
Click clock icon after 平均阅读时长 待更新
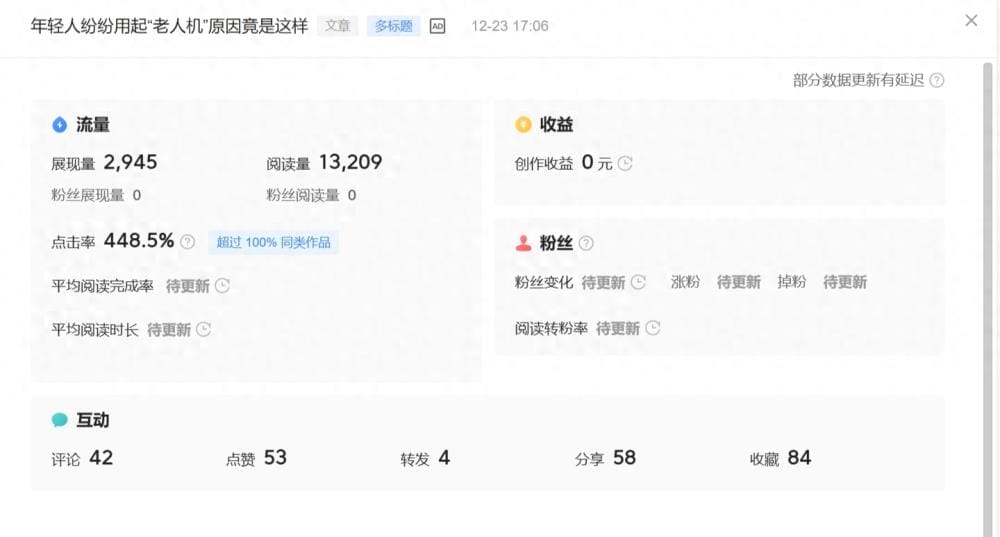(x=203, y=330)
